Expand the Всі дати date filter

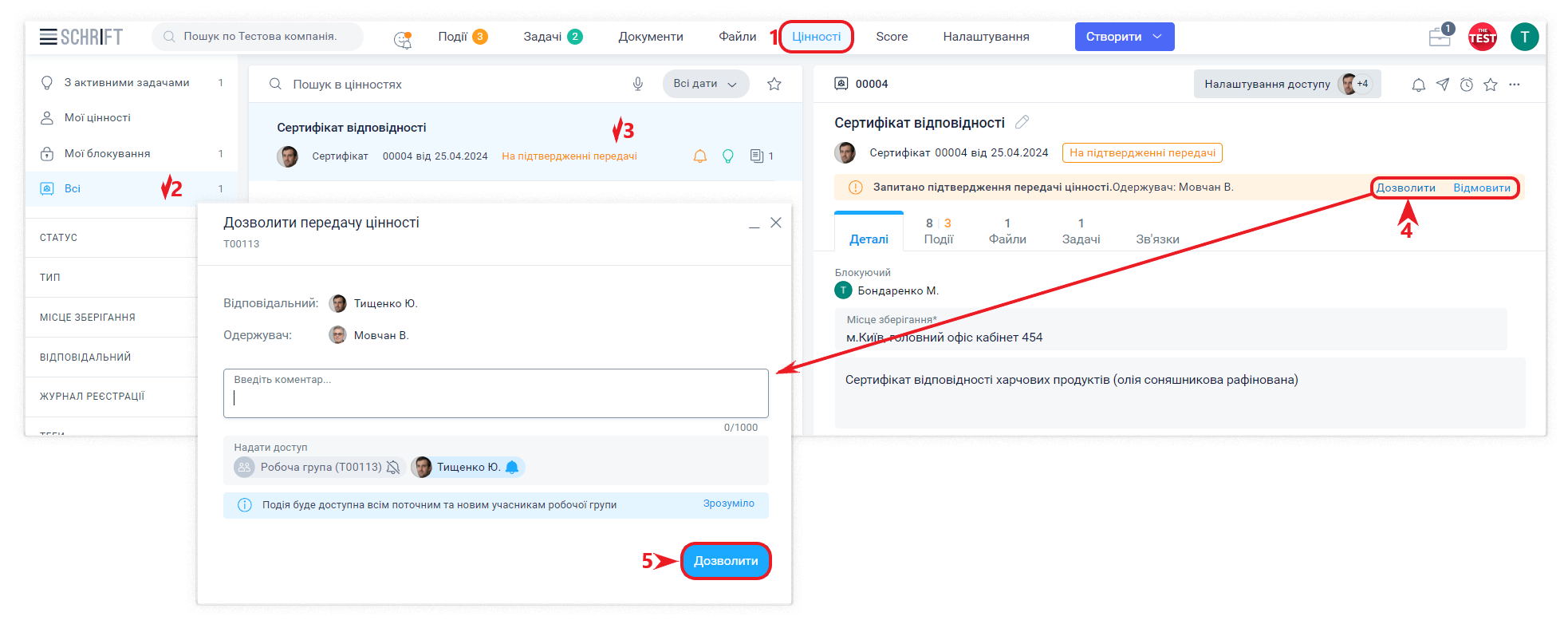click(705, 84)
